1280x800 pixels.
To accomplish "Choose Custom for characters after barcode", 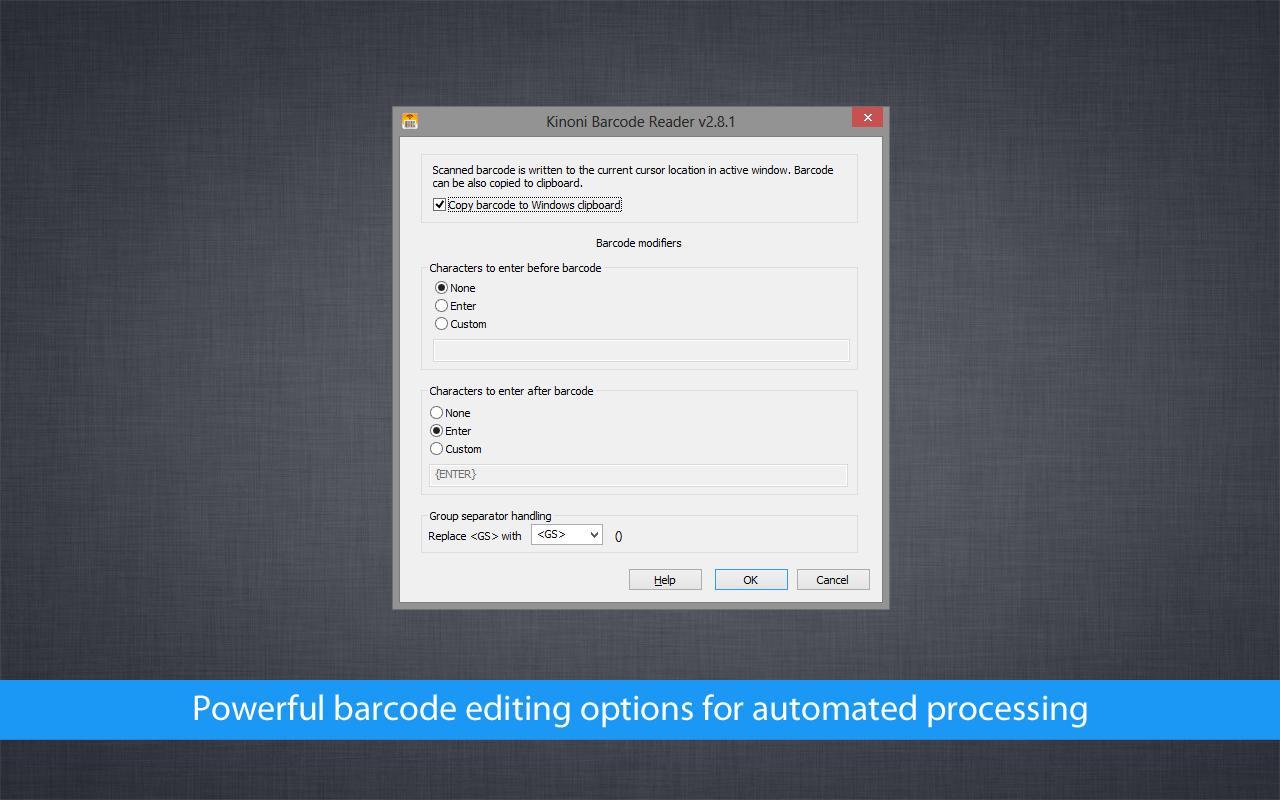I will (436, 448).
